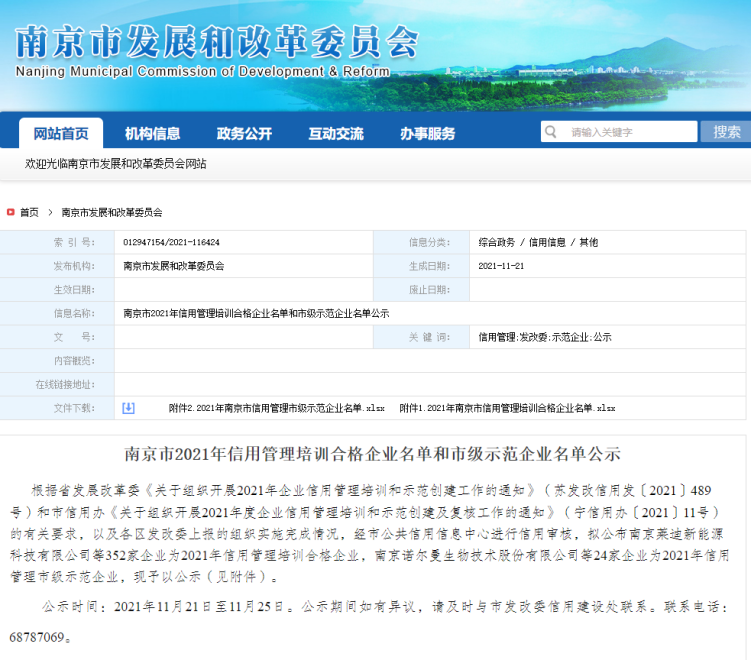Image resolution: width=751 pixels, height=660 pixels.
Task: Click the 关键词 label cell
Action: click(x=421, y=337)
